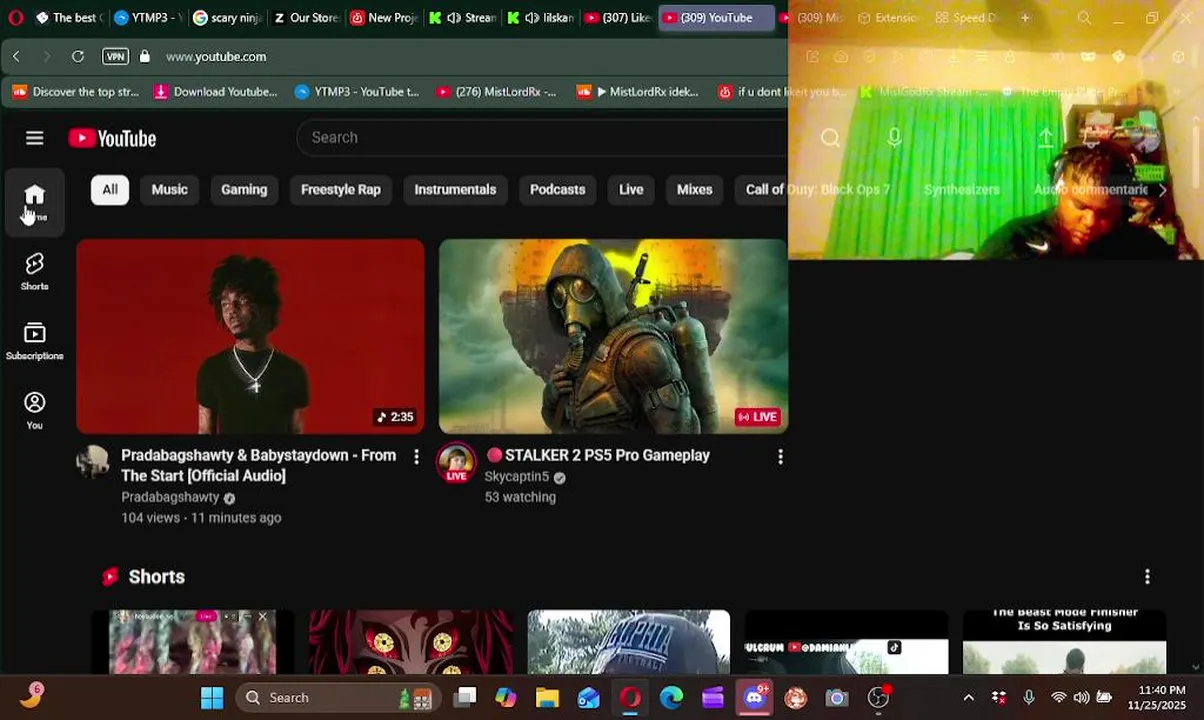Open Pradabagshawty channel name link
This screenshot has height=720, width=1204.
click(170, 497)
